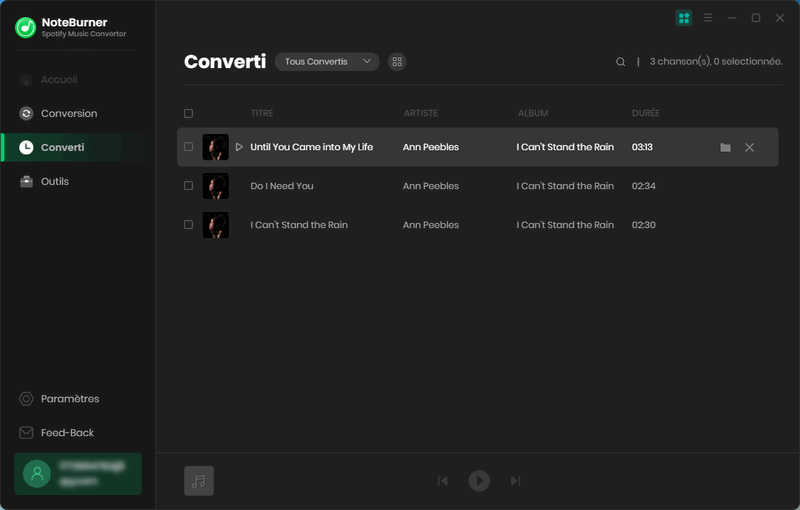Open output folder for Until You Came into My Life

[725, 148]
